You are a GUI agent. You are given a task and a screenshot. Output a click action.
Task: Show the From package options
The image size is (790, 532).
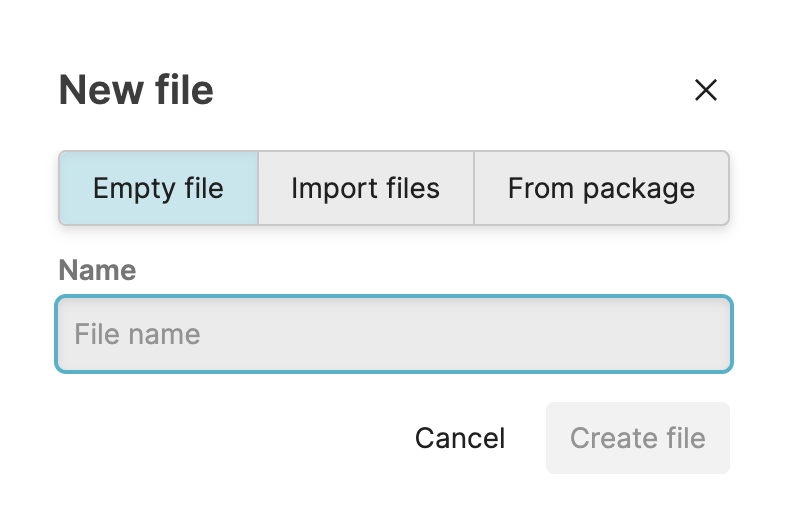click(601, 188)
